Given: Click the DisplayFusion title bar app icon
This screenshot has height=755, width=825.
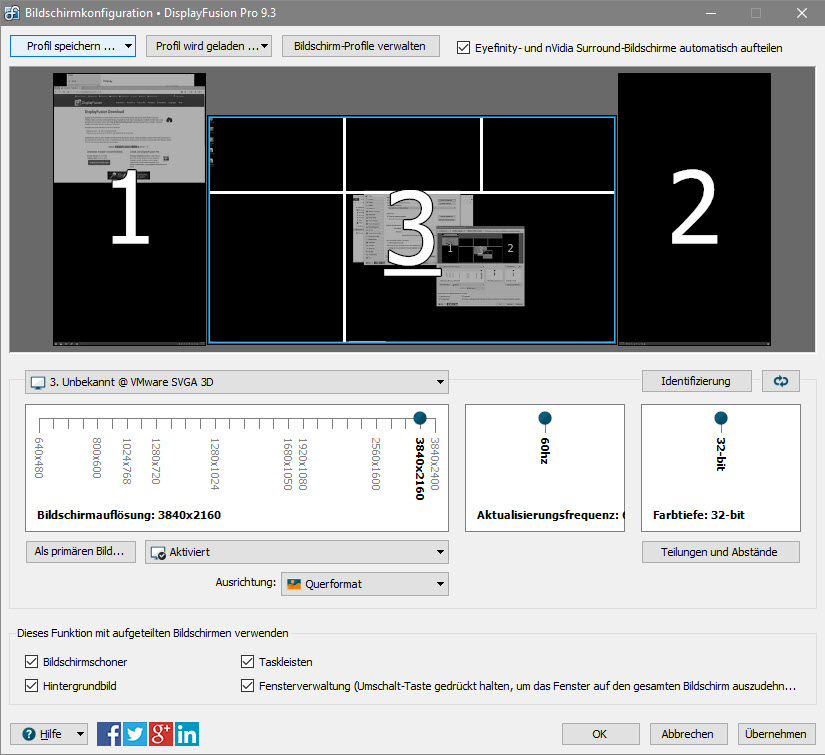Looking at the screenshot, I should point(11,14).
